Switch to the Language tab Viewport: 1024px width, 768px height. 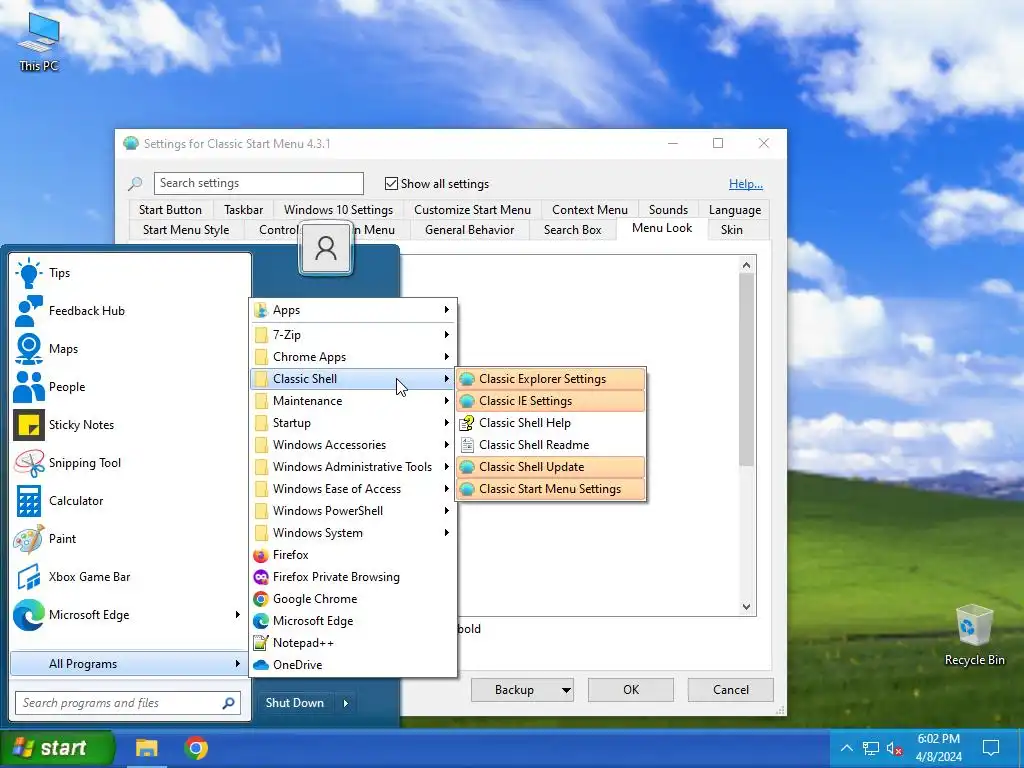pyautogui.click(x=735, y=210)
